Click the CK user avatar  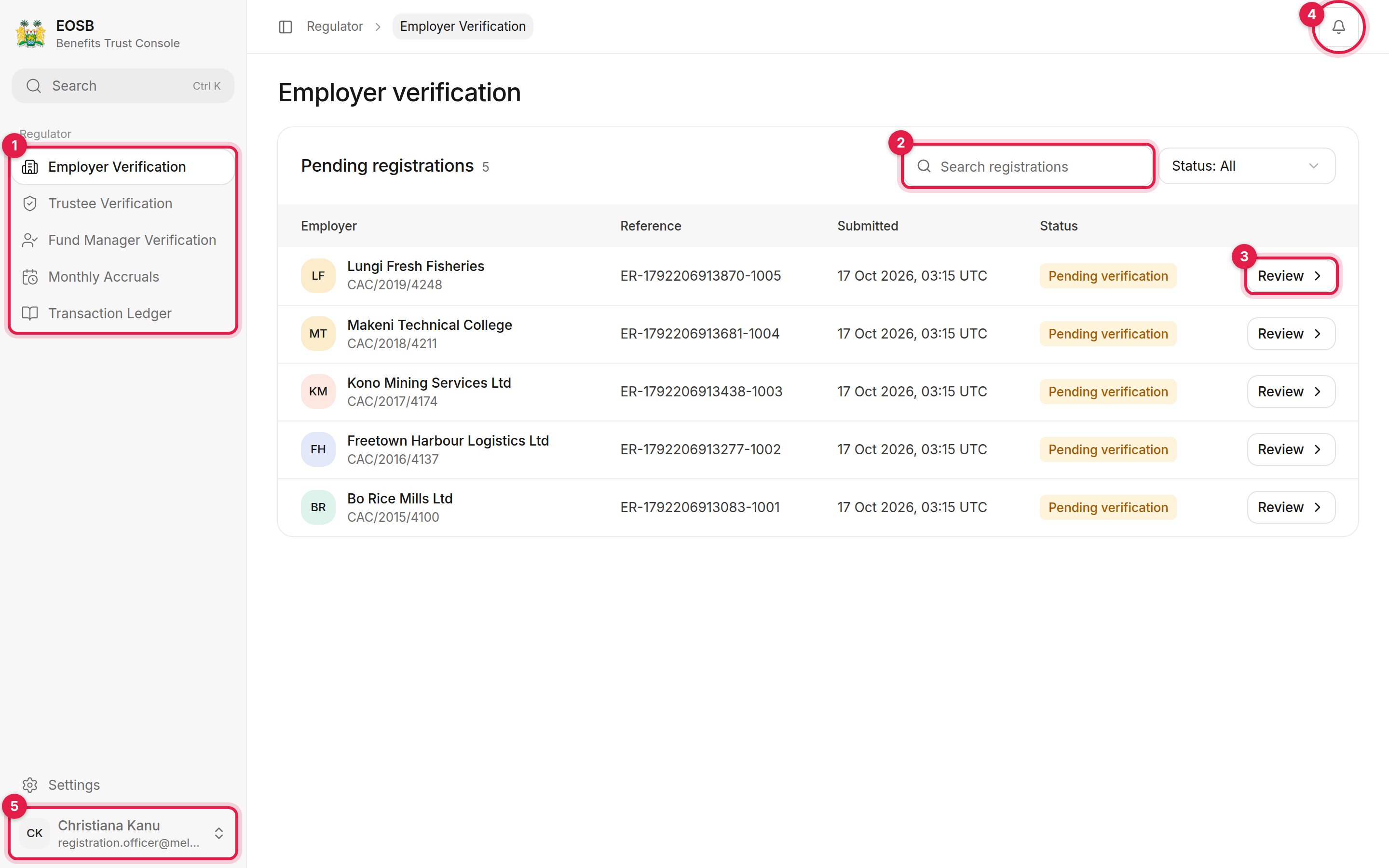coord(34,834)
